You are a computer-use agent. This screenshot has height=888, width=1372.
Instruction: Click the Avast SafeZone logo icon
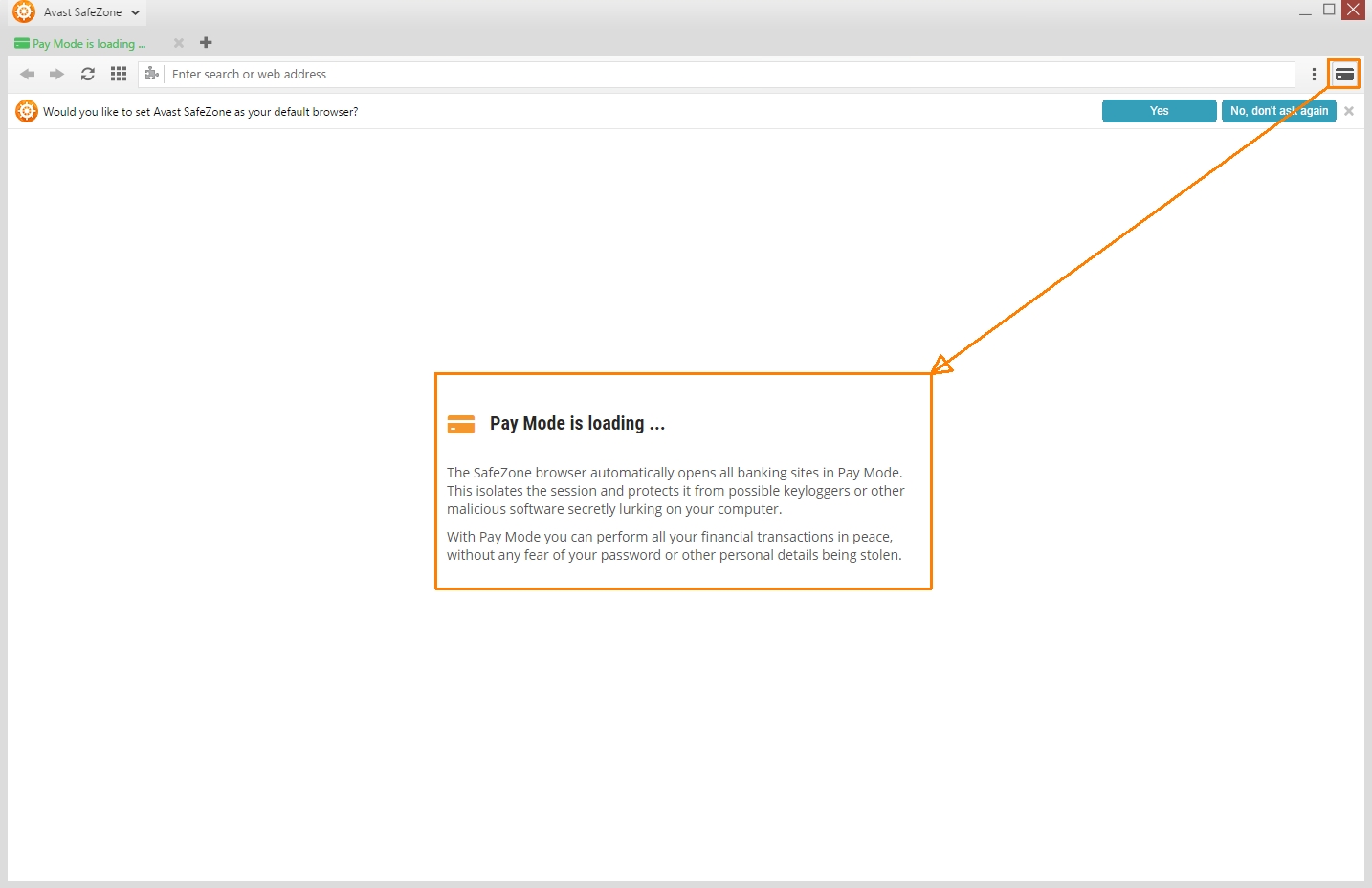point(24,11)
